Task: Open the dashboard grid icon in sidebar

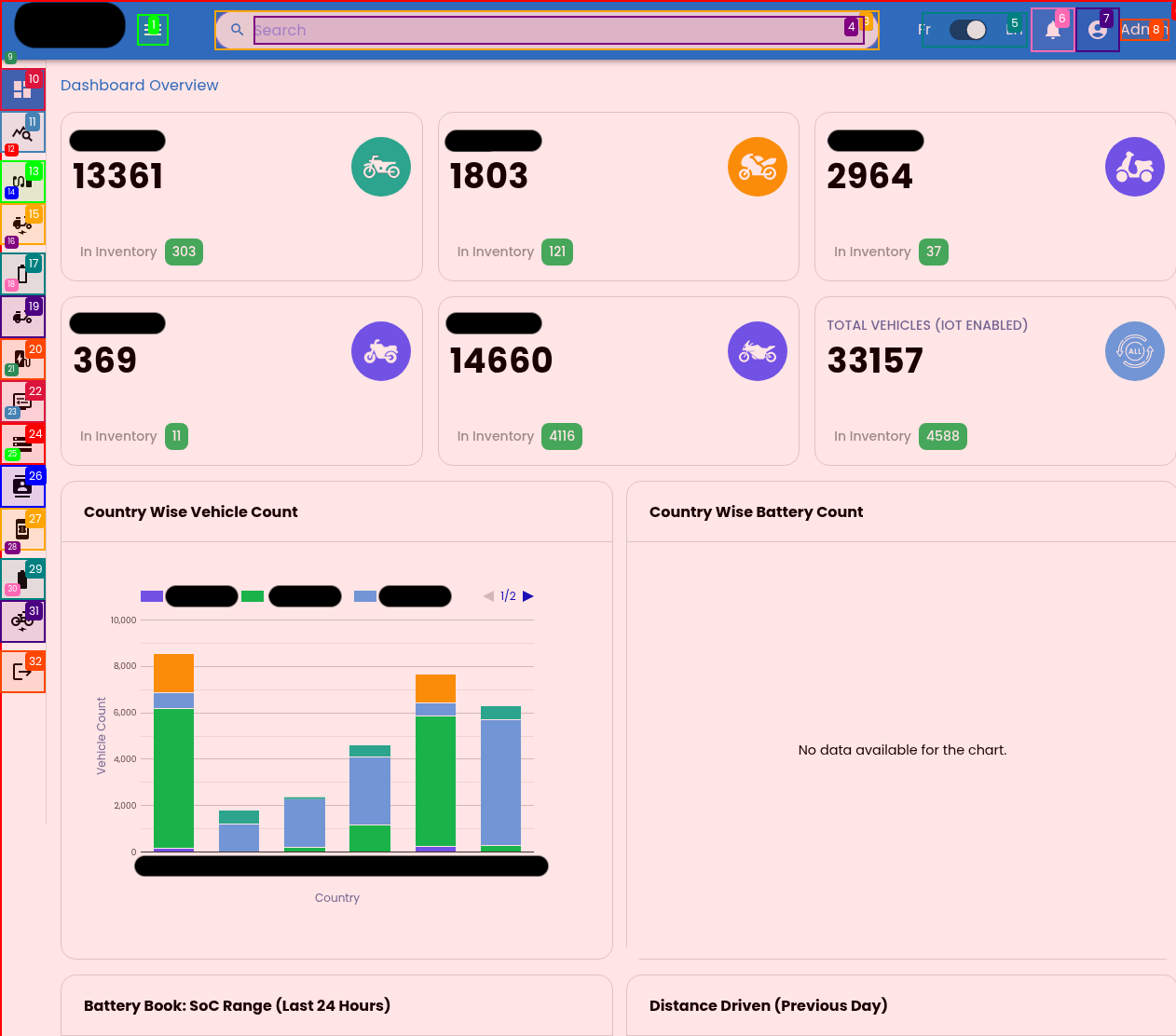Action: (x=22, y=89)
